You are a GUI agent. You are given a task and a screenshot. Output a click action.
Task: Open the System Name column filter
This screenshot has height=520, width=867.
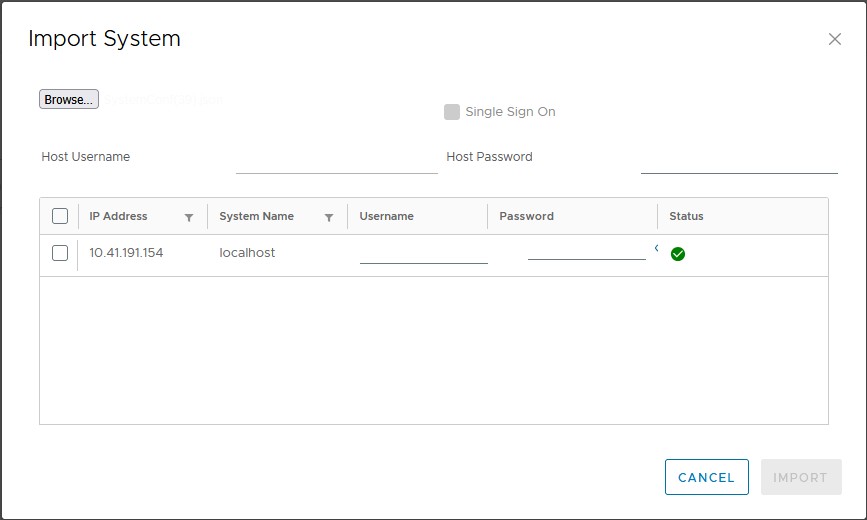click(329, 217)
